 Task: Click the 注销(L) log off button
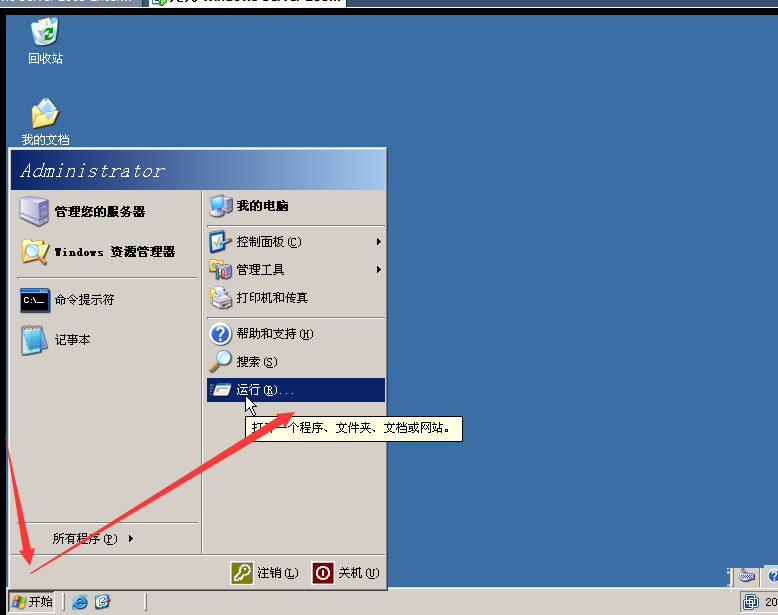tap(265, 573)
